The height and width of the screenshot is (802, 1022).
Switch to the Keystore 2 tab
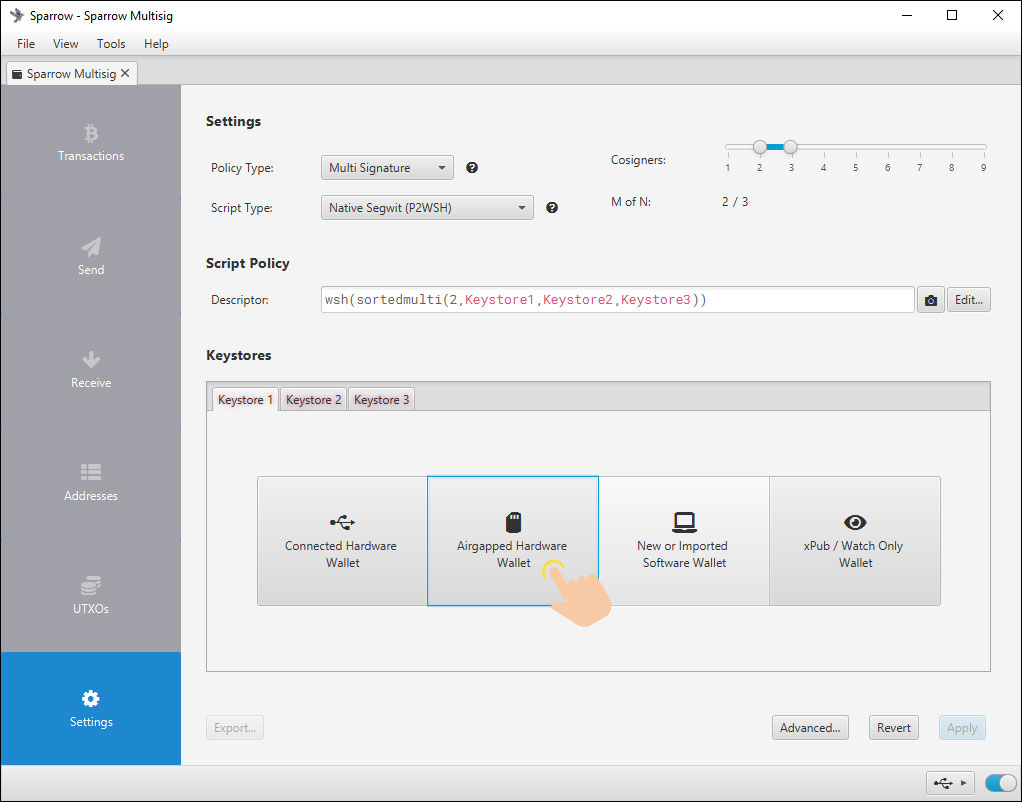click(313, 400)
